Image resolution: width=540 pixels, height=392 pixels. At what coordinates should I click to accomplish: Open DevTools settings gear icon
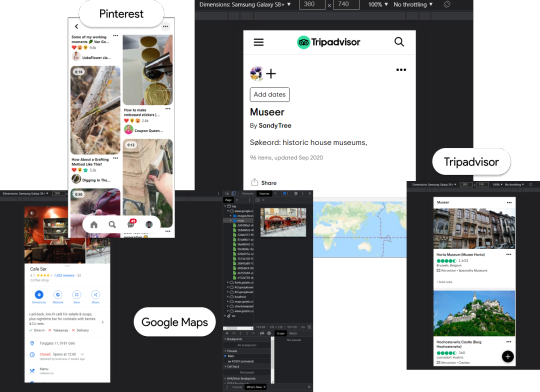[x=295, y=194]
